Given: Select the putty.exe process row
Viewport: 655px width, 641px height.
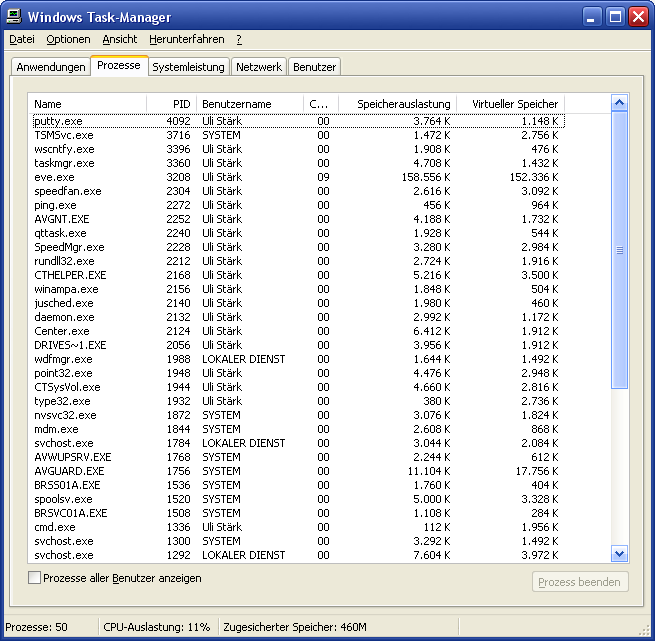Looking at the screenshot, I should 298,121.
